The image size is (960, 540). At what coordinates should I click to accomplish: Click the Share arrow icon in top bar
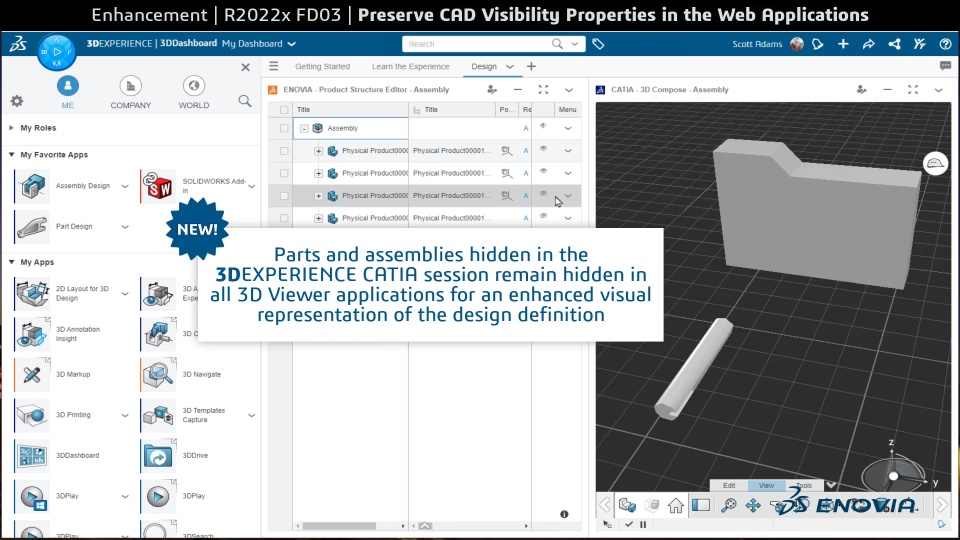click(868, 43)
